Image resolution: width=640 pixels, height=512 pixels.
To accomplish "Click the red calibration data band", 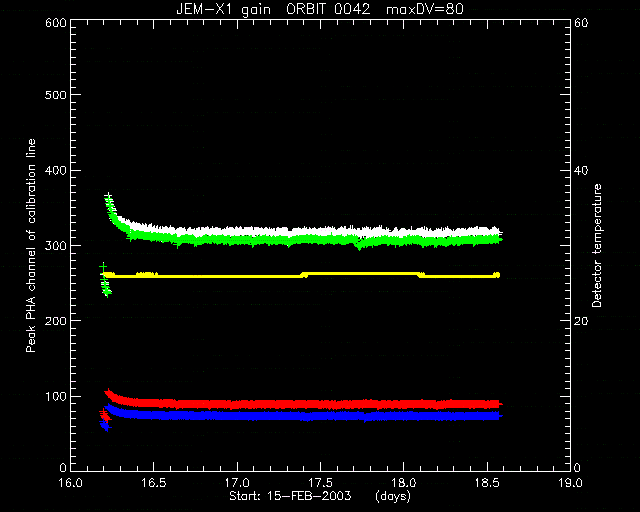I will click(302, 404).
